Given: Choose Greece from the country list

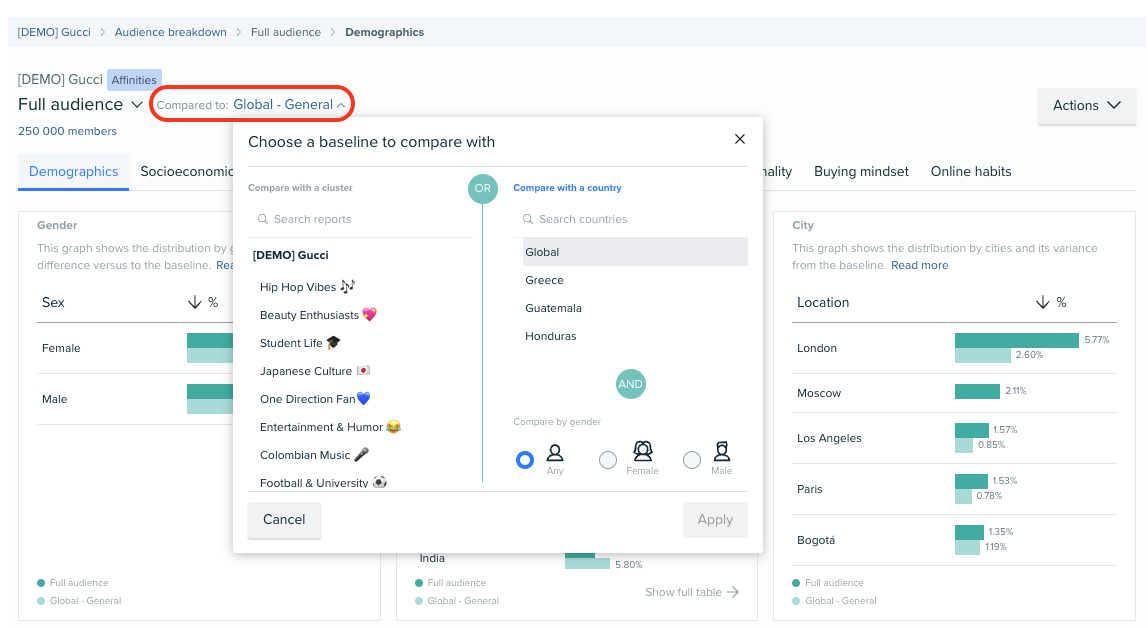Looking at the screenshot, I should pos(545,280).
